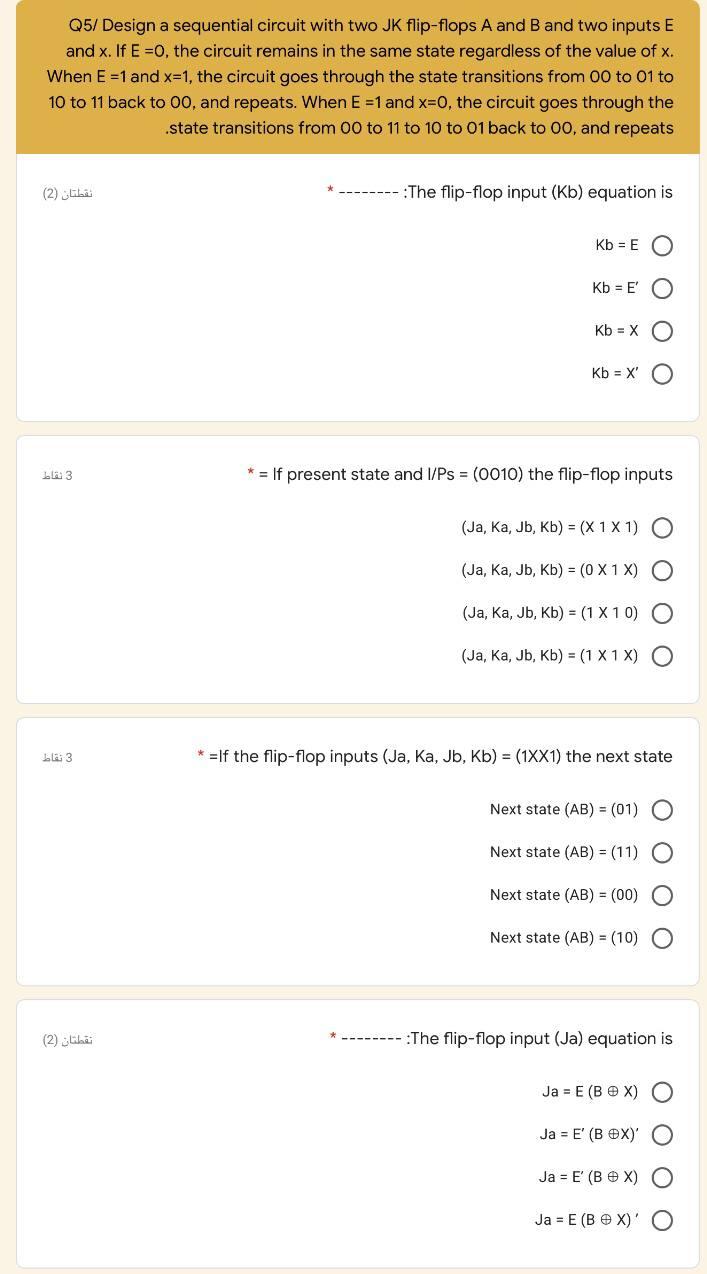Select "(Ja, Ka, Jb, Kb) = (X 1 X 1)"

pos(662,527)
